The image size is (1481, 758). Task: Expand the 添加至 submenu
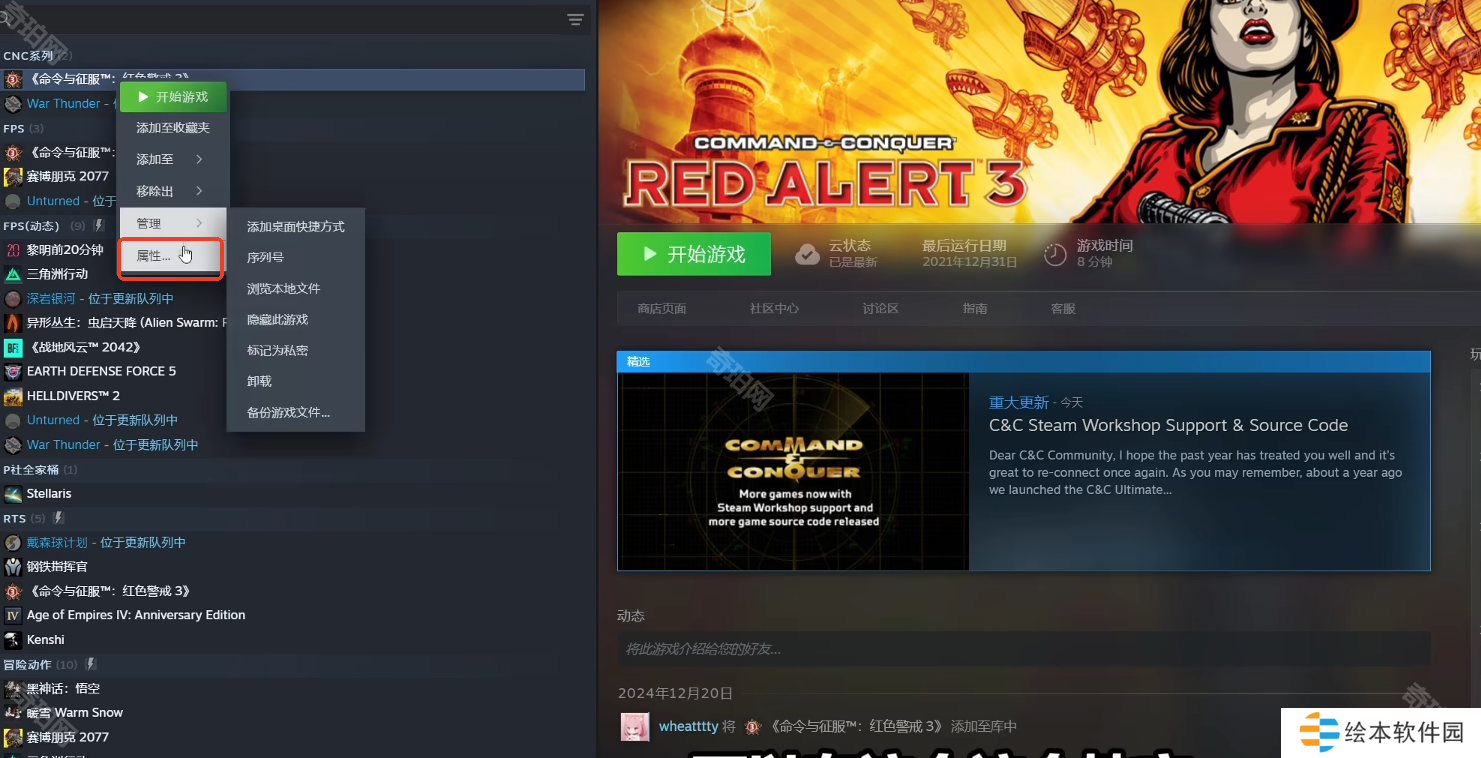[170, 160]
